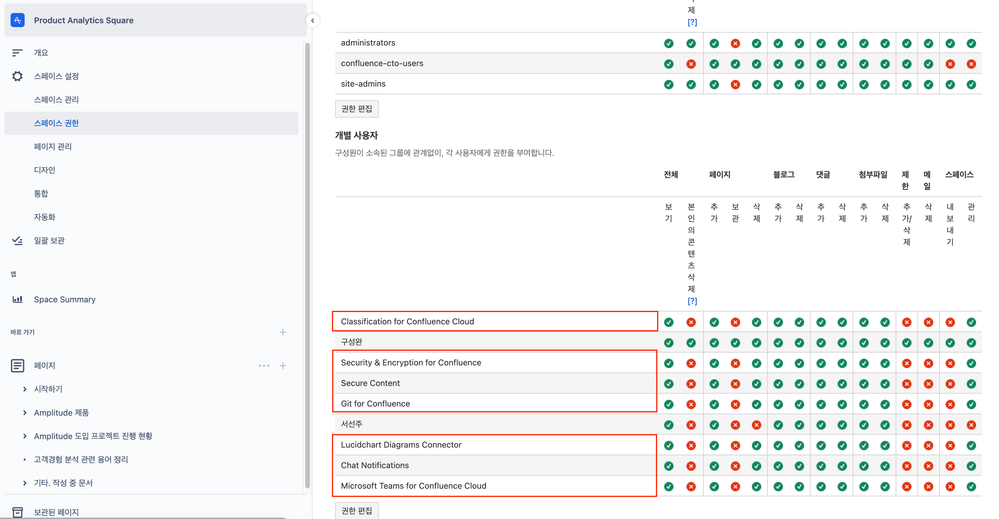
Task: Create a page with 페이지 plus icon
Action: click(x=283, y=366)
